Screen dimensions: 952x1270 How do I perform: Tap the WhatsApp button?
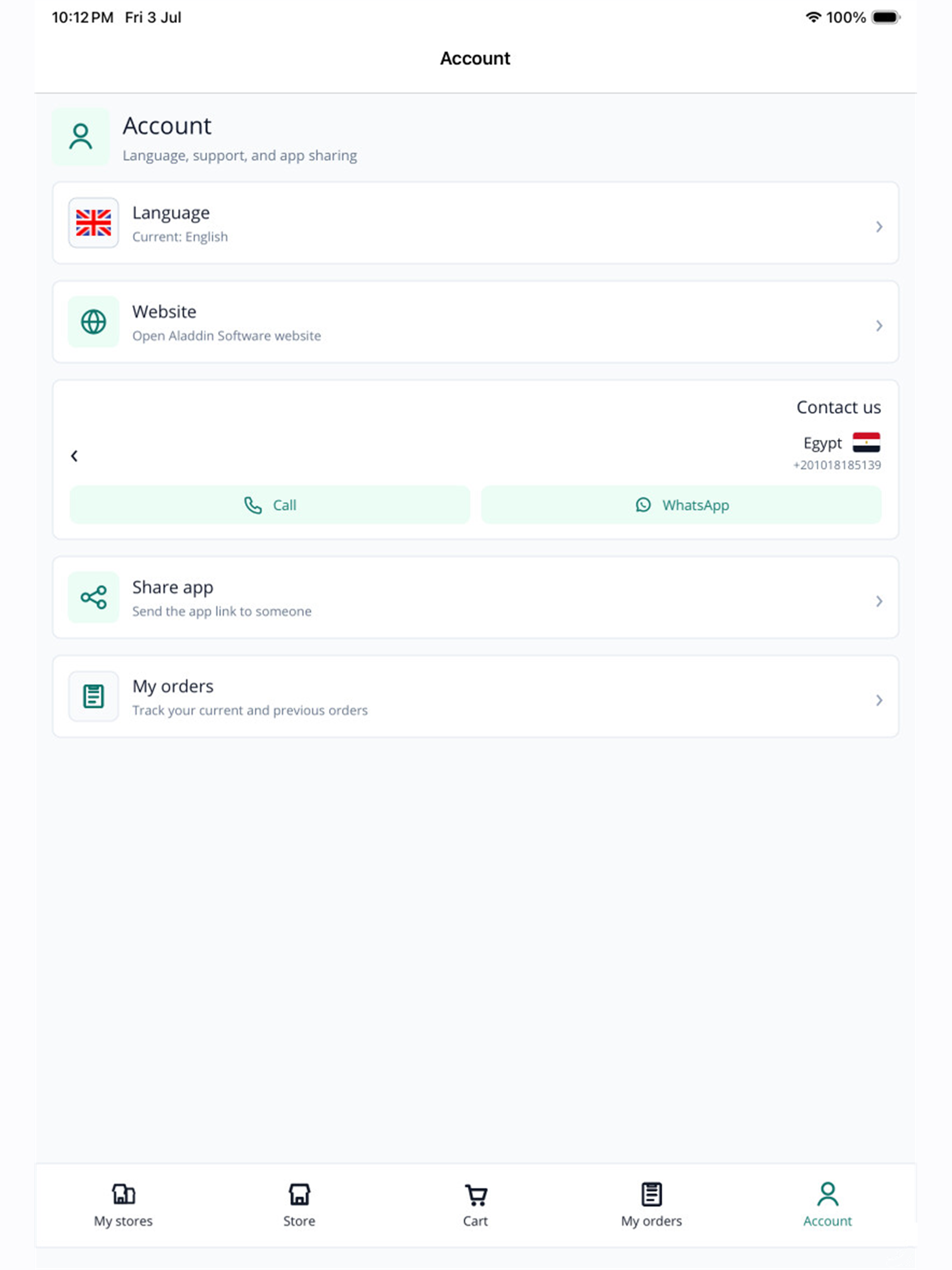(x=681, y=505)
